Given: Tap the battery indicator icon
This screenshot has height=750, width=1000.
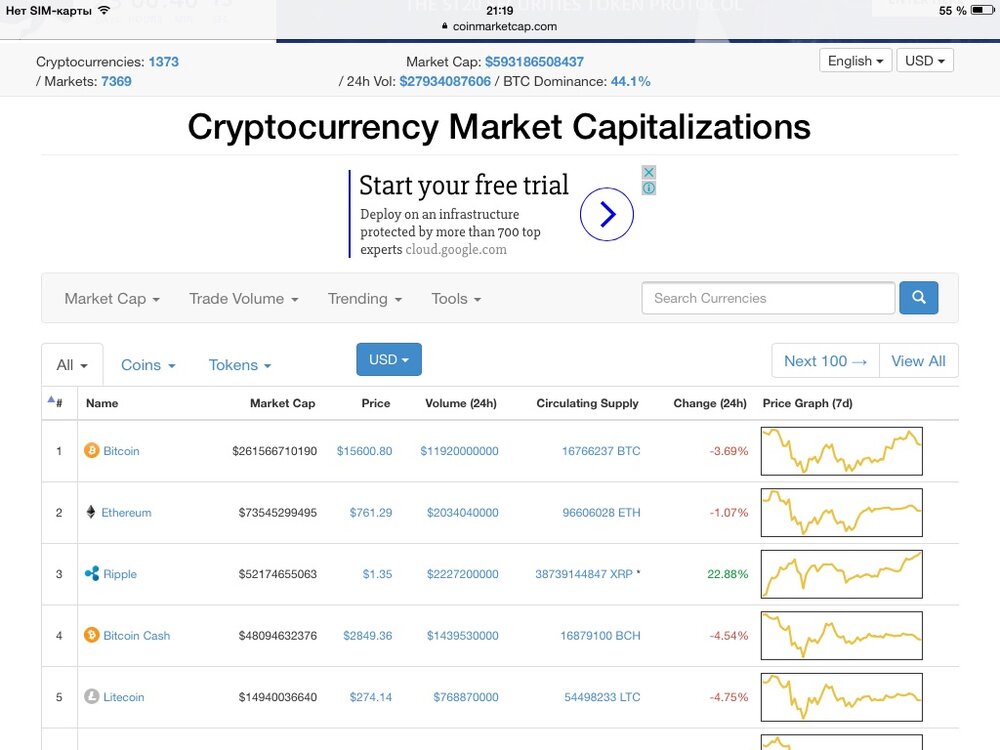Looking at the screenshot, I should 982,10.
